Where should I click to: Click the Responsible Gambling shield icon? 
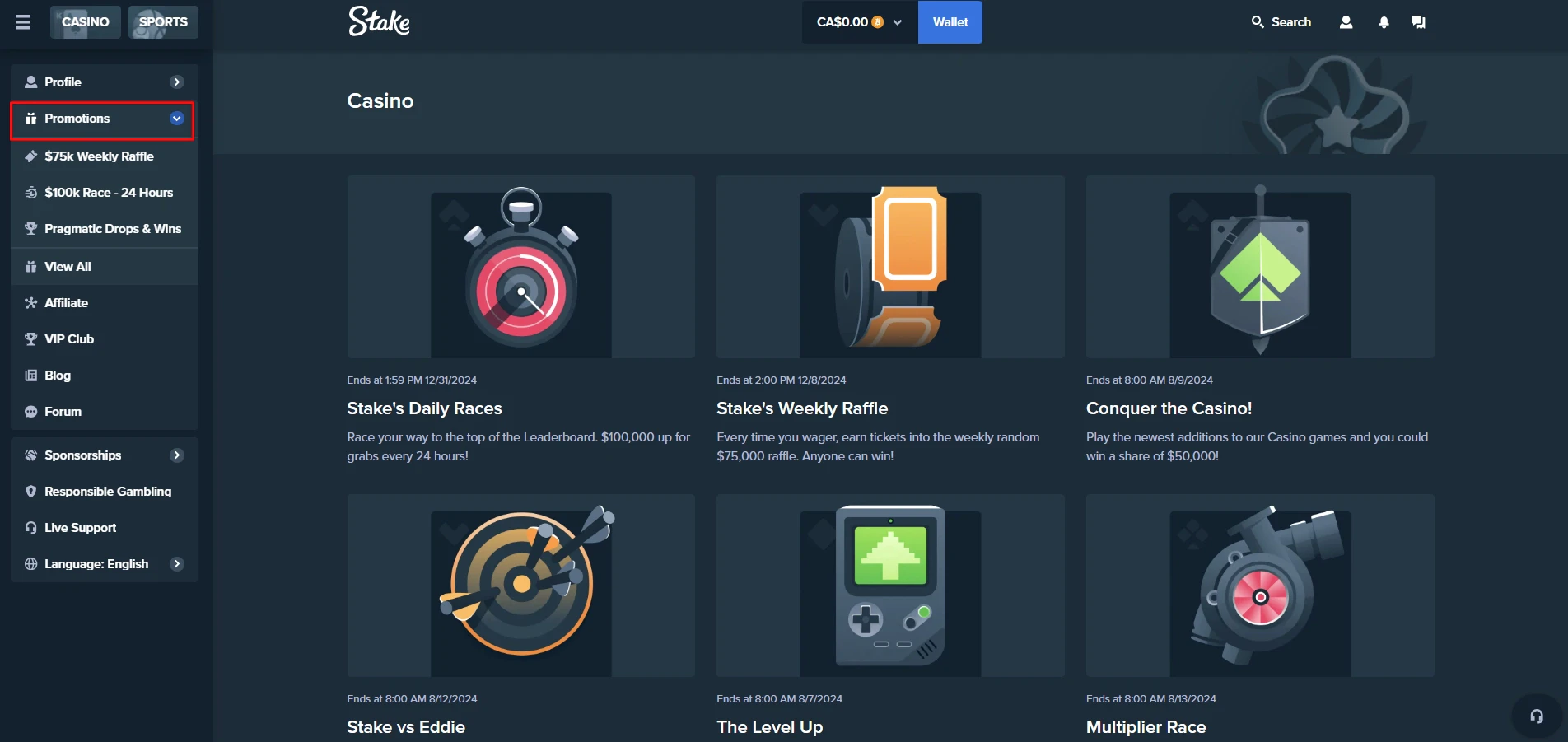[31, 492]
